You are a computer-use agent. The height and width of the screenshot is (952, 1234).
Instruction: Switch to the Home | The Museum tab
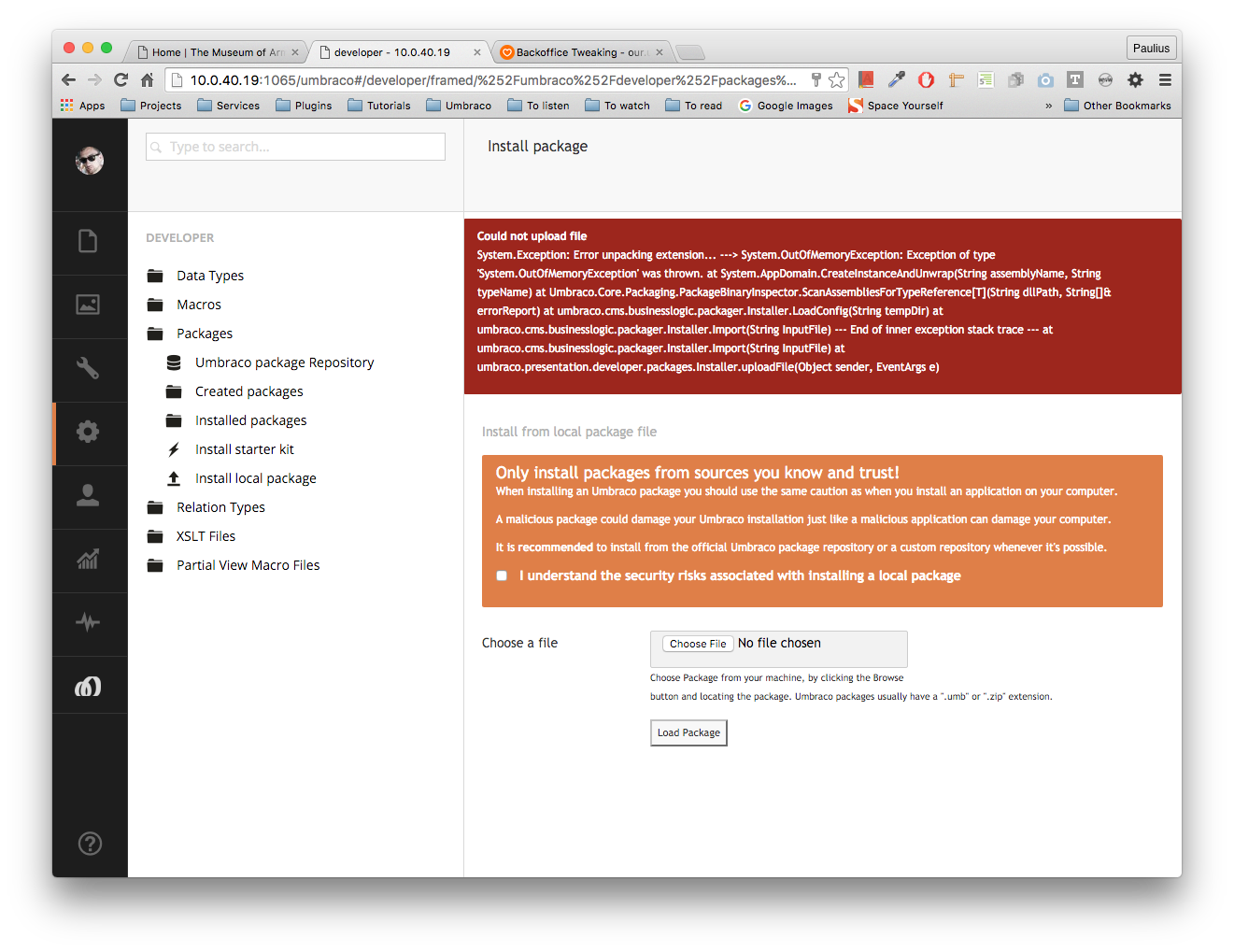click(x=218, y=52)
